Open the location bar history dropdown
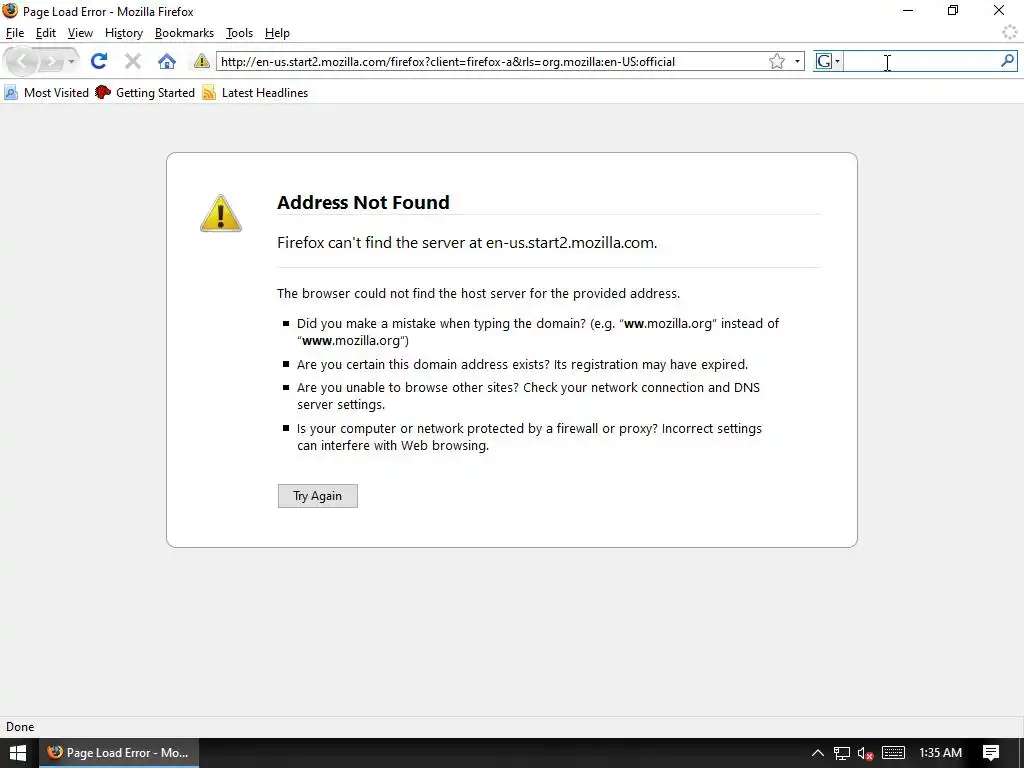This screenshot has width=1024, height=768. 797,61
